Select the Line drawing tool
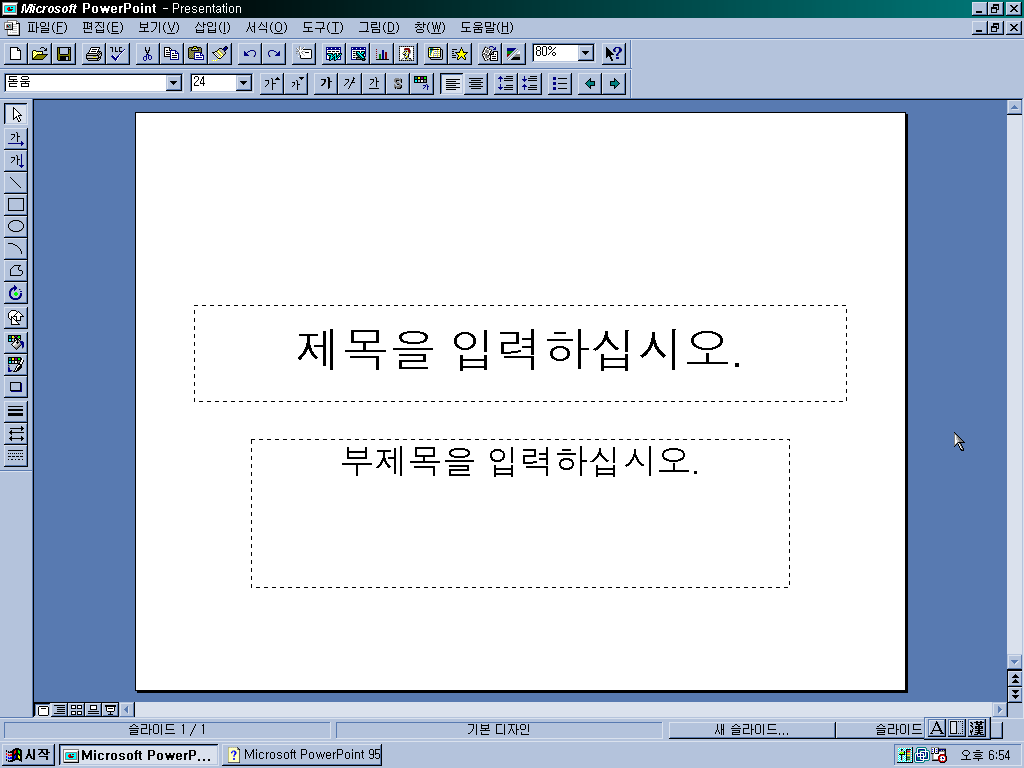Viewport: 1024px width, 768px height. pos(16,182)
